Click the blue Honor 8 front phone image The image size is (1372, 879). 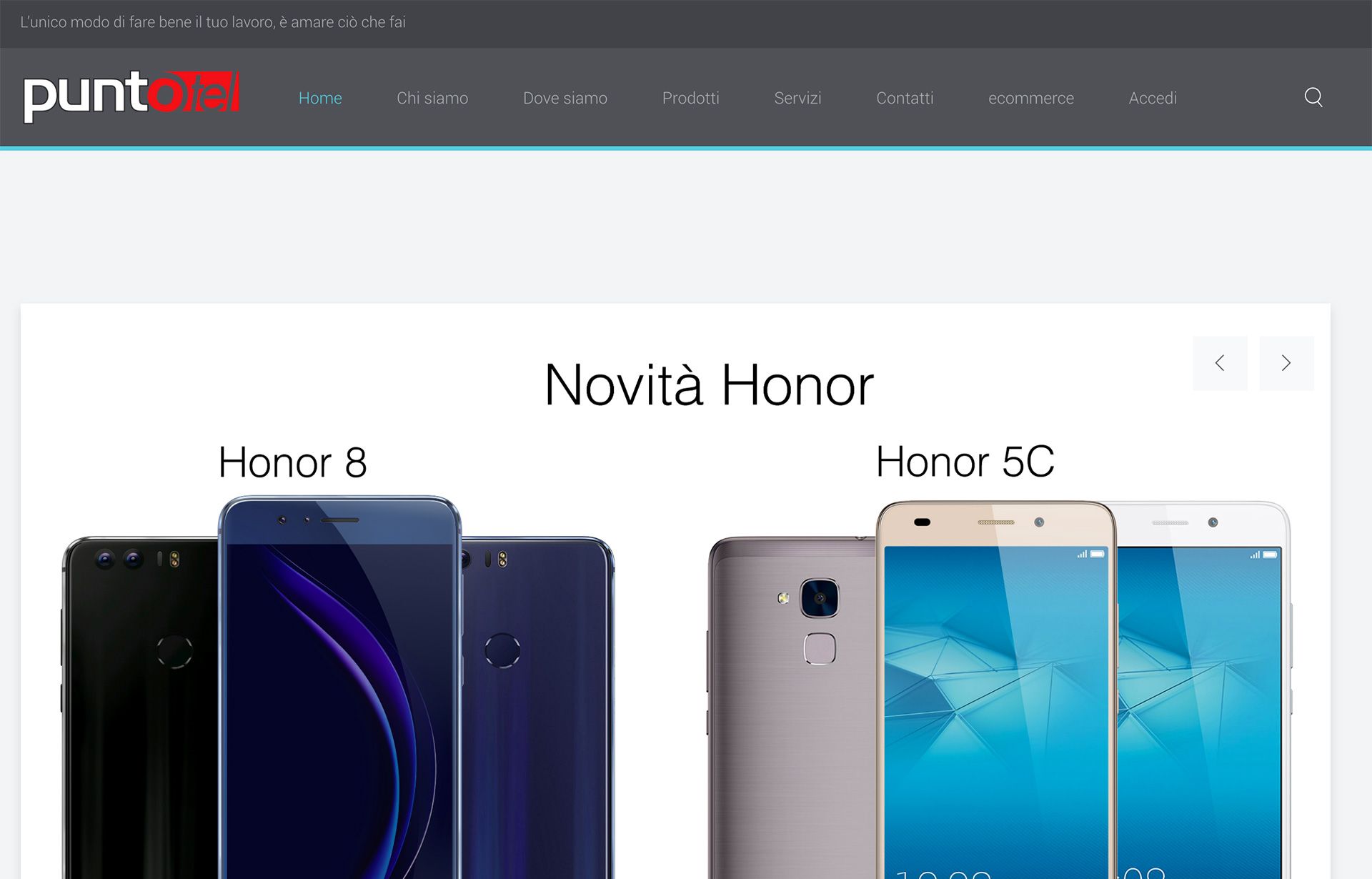click(340, 687)
